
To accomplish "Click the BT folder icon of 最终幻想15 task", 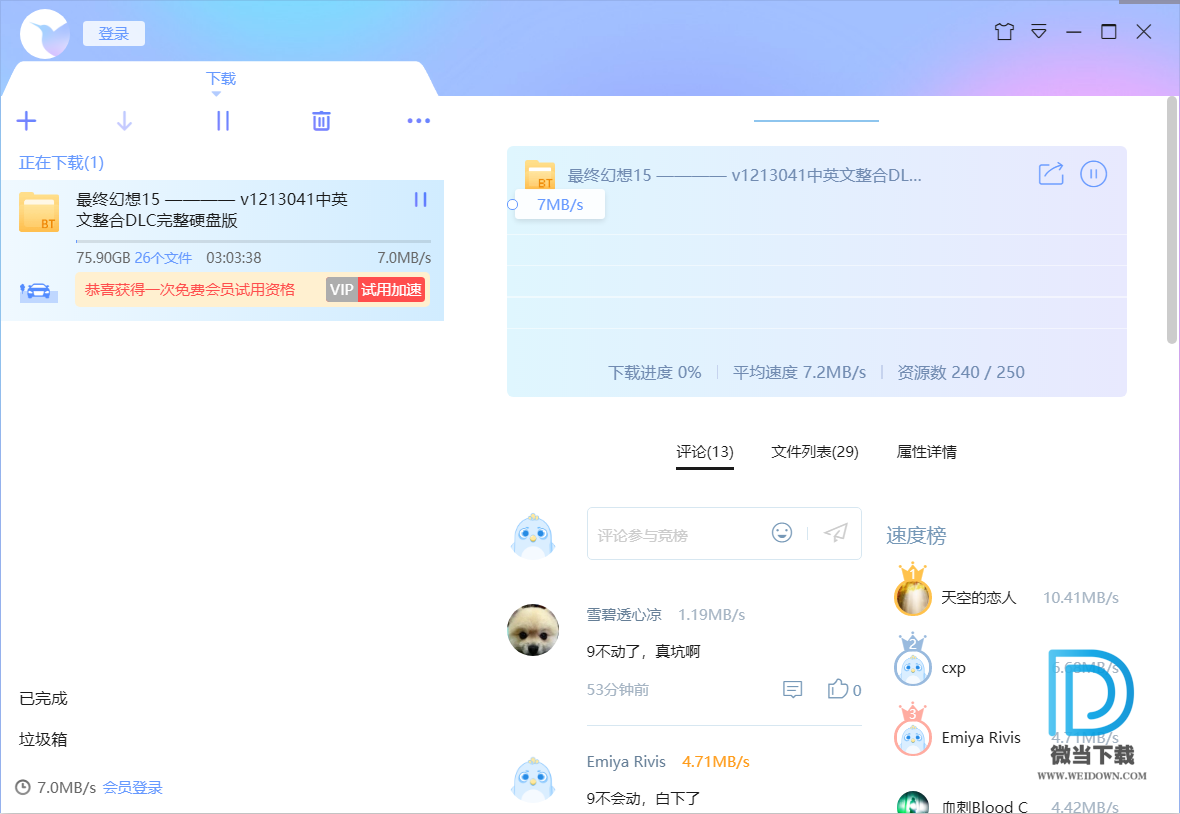I will tap(39, 211).
